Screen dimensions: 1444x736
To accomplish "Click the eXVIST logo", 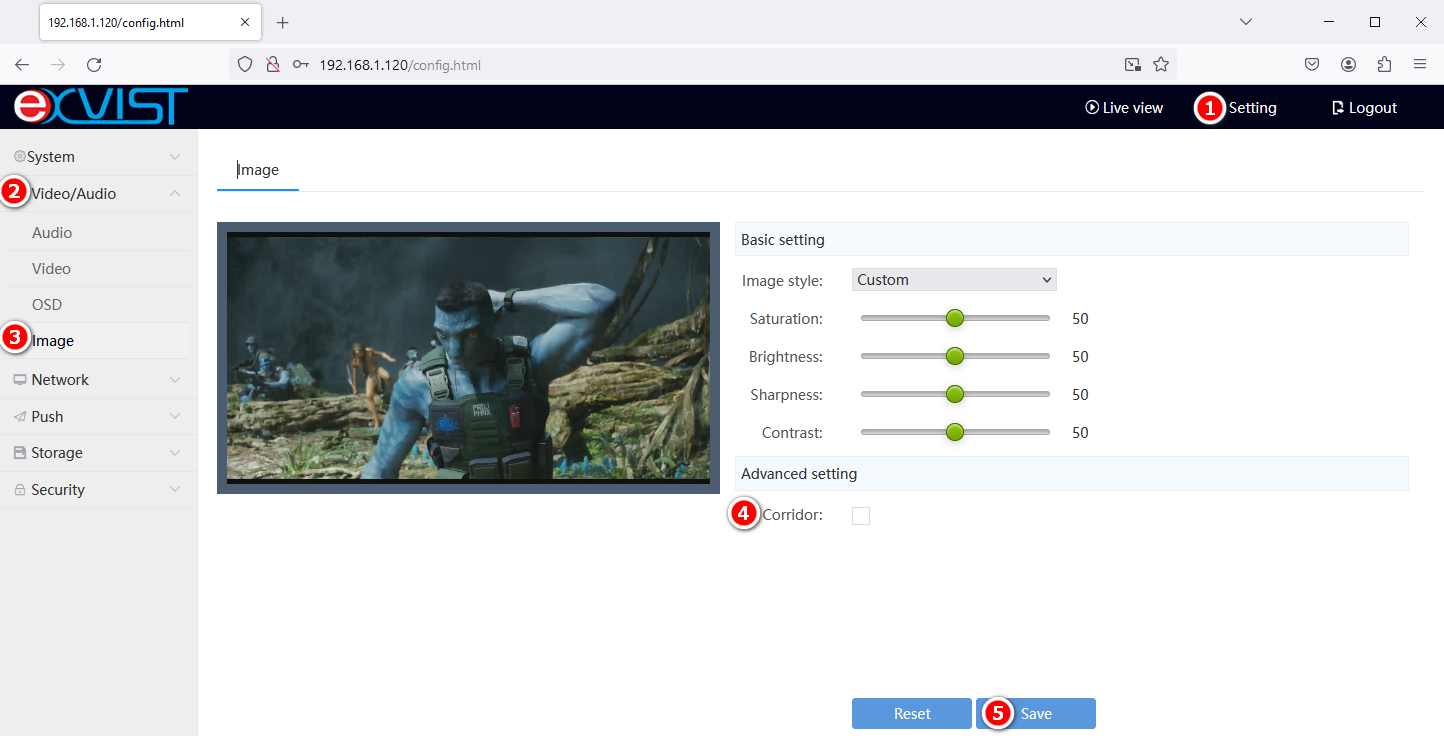I will click(x=101, y=106).
